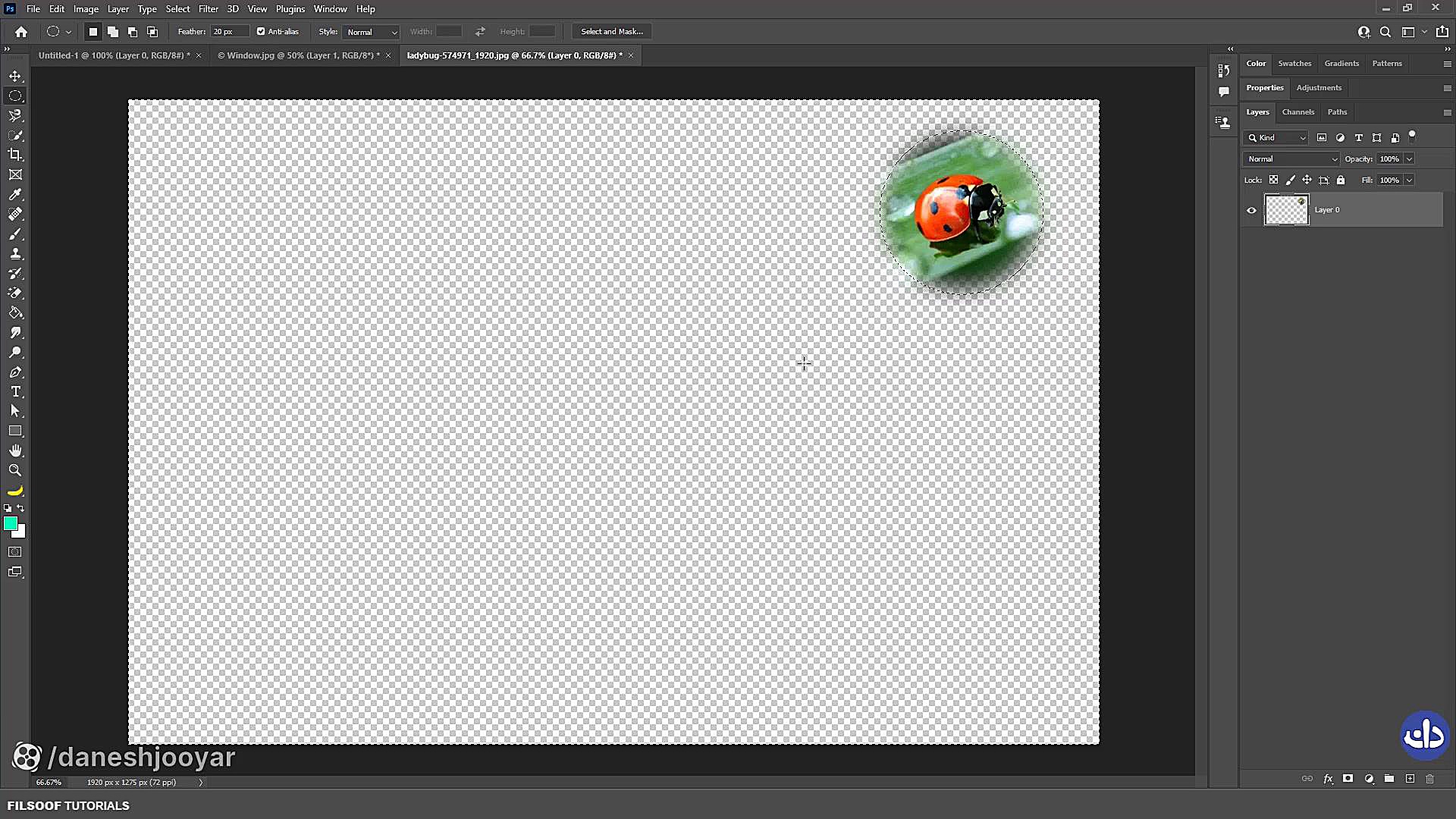Create new fill or adjustment layer
Screen dimensions: 1456x819
[1369, 779]
